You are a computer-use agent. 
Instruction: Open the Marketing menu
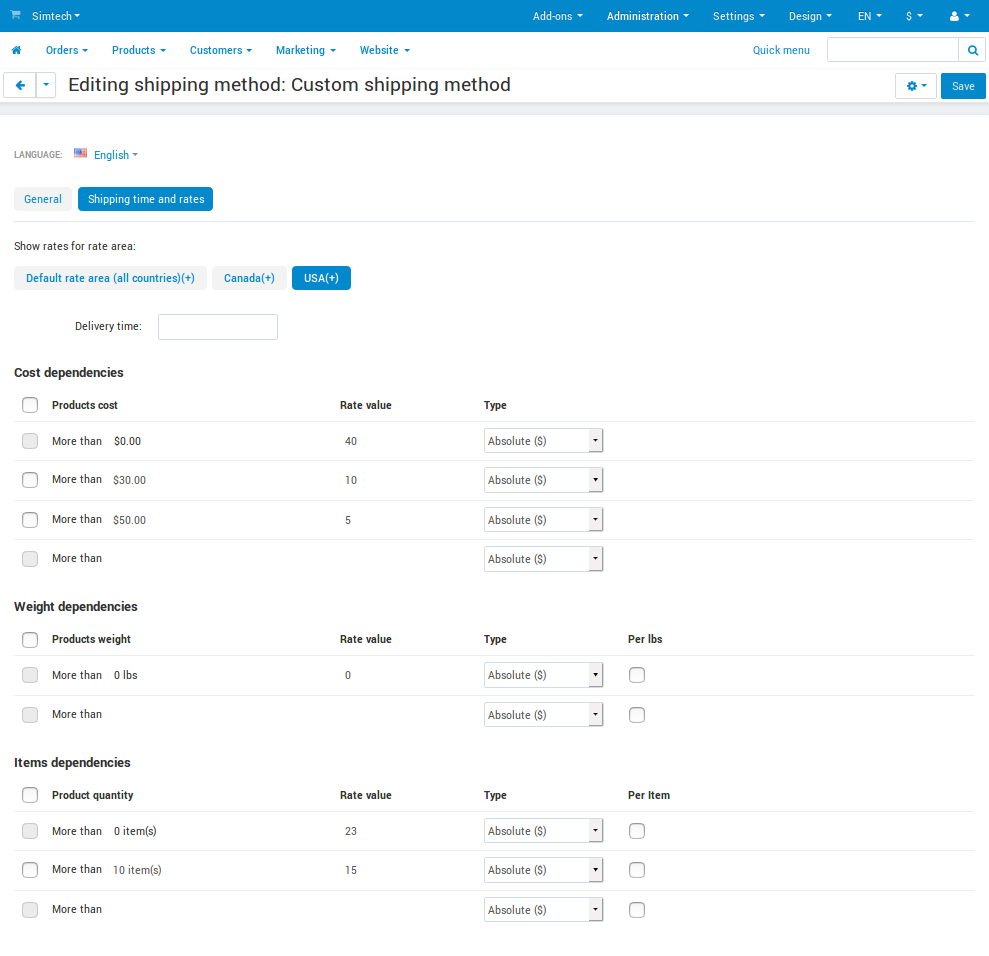pos(306,50)
